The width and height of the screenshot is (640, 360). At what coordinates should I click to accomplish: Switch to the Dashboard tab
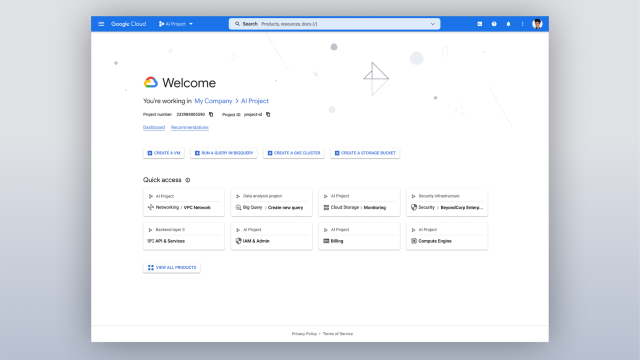(x=154, y=127)
